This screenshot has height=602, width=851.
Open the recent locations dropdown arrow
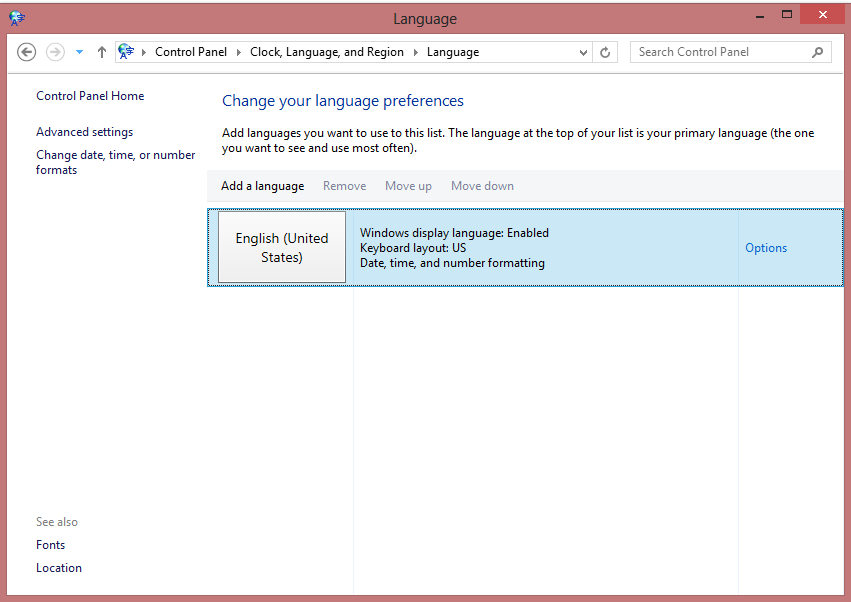(79, 52)
